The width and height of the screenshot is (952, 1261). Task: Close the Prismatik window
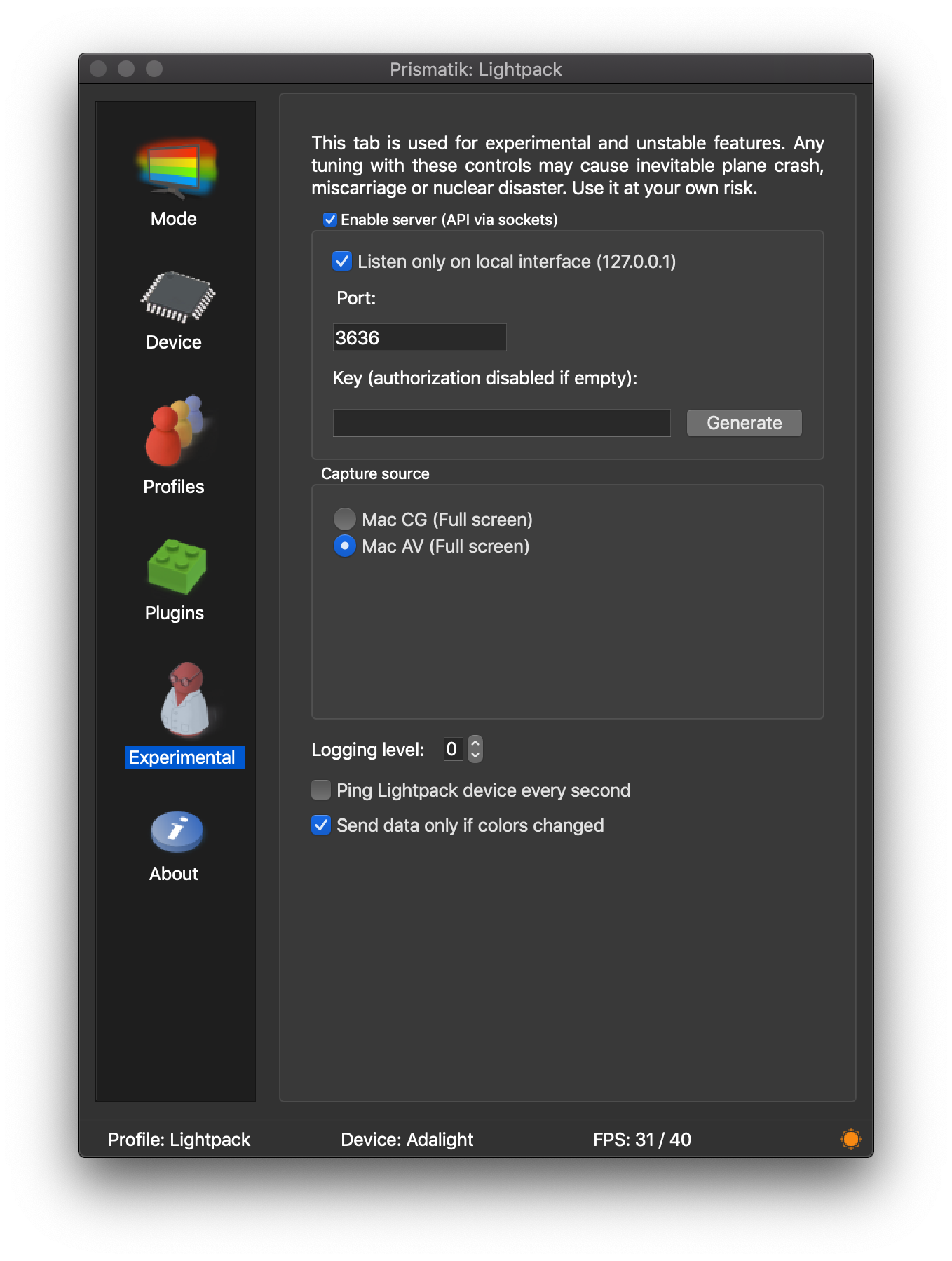pos(99,69)
